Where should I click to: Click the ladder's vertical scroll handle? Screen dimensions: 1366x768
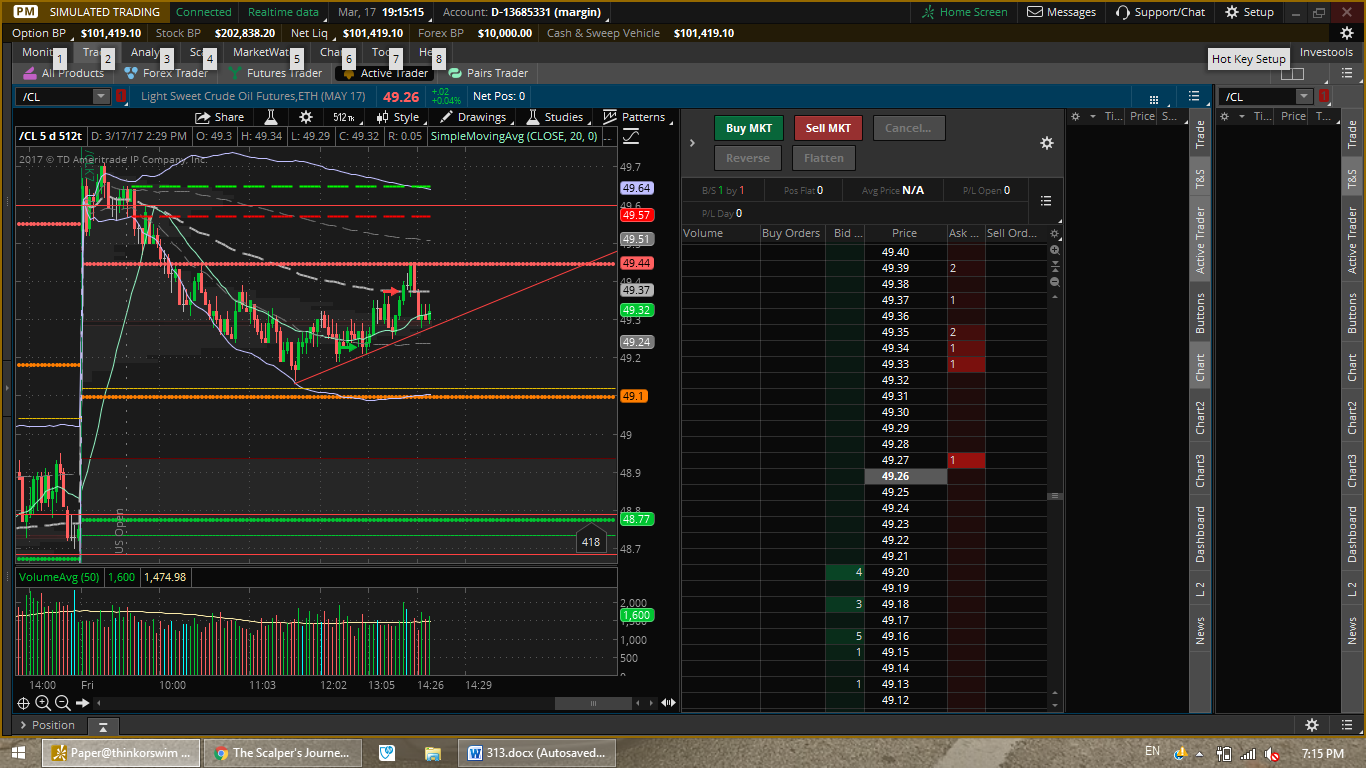(x=1054, y=496)
